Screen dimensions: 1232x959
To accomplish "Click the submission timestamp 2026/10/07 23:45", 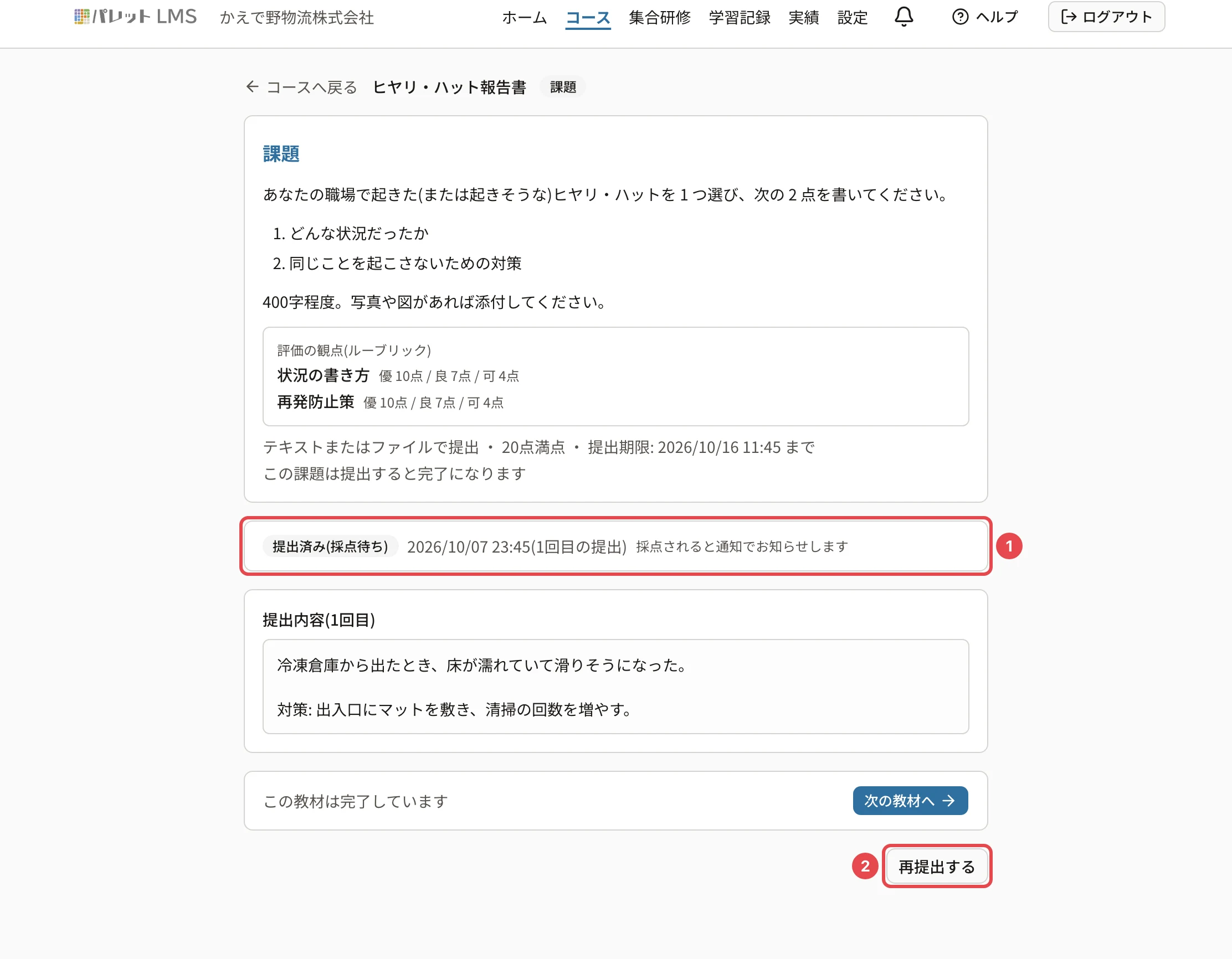I will [x=468, y=547].
